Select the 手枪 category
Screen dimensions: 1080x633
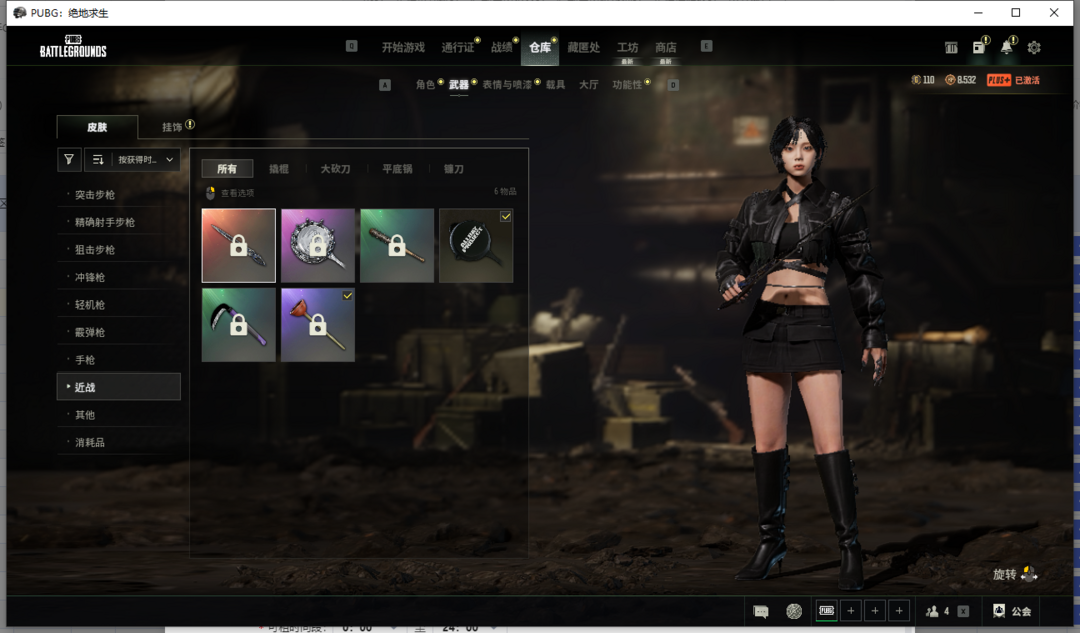119,360
